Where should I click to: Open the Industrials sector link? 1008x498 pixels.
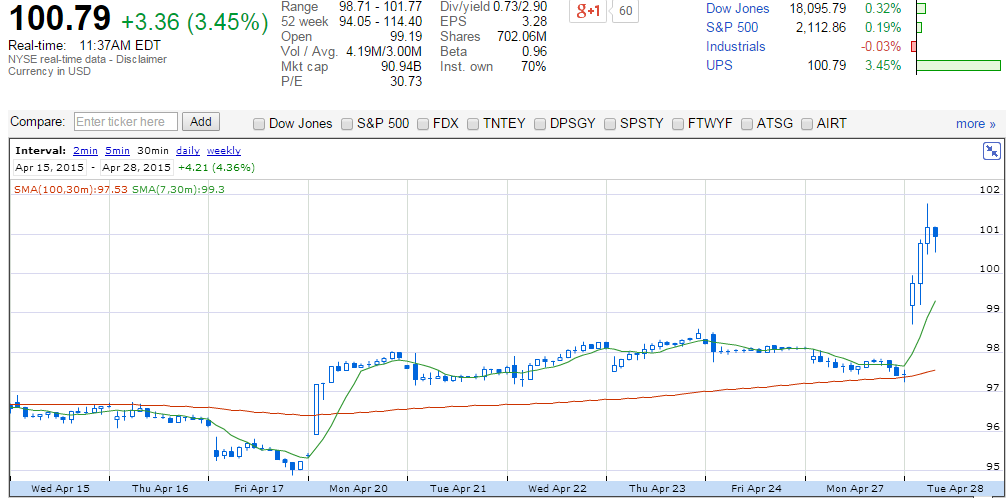click(x=735, y=46)
